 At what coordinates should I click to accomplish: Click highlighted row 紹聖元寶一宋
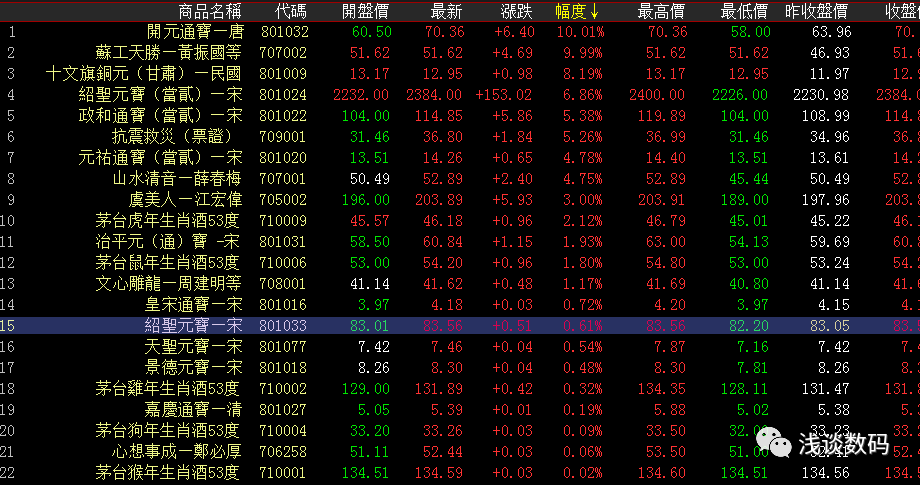[x=460, y=325]
